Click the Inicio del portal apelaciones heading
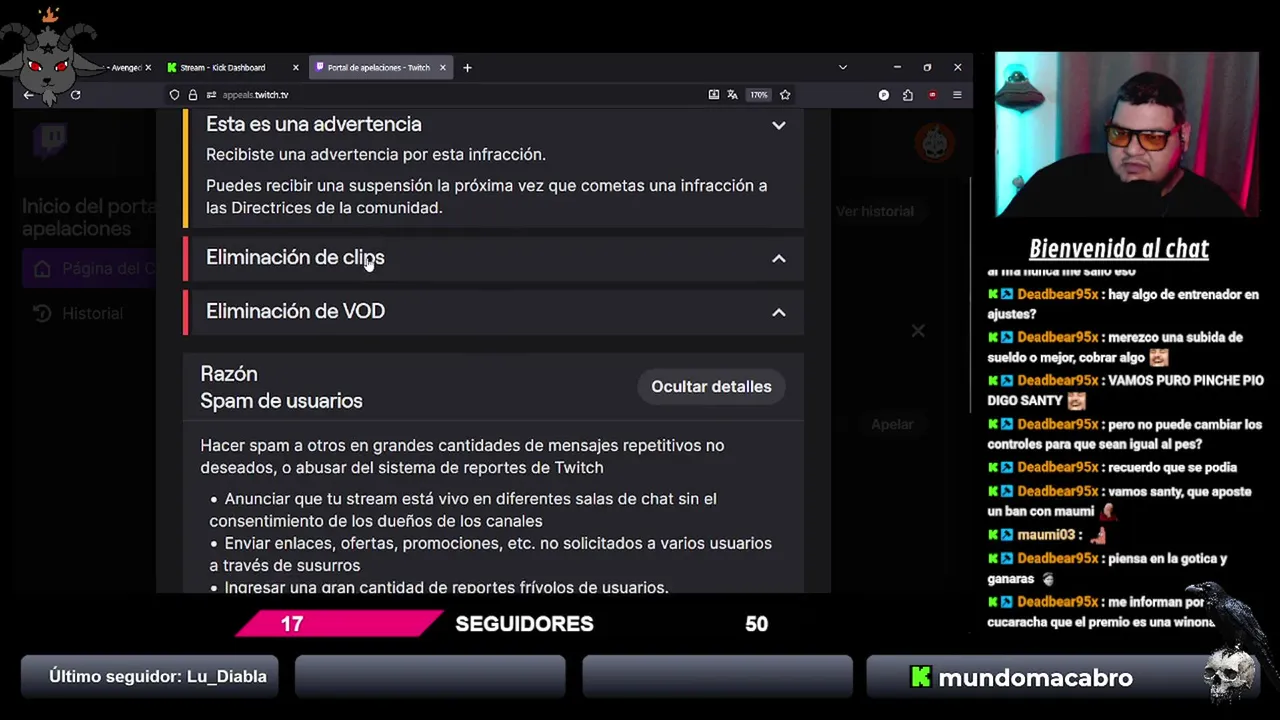Viewport: 1280px width, 720px height. point(88,217)
